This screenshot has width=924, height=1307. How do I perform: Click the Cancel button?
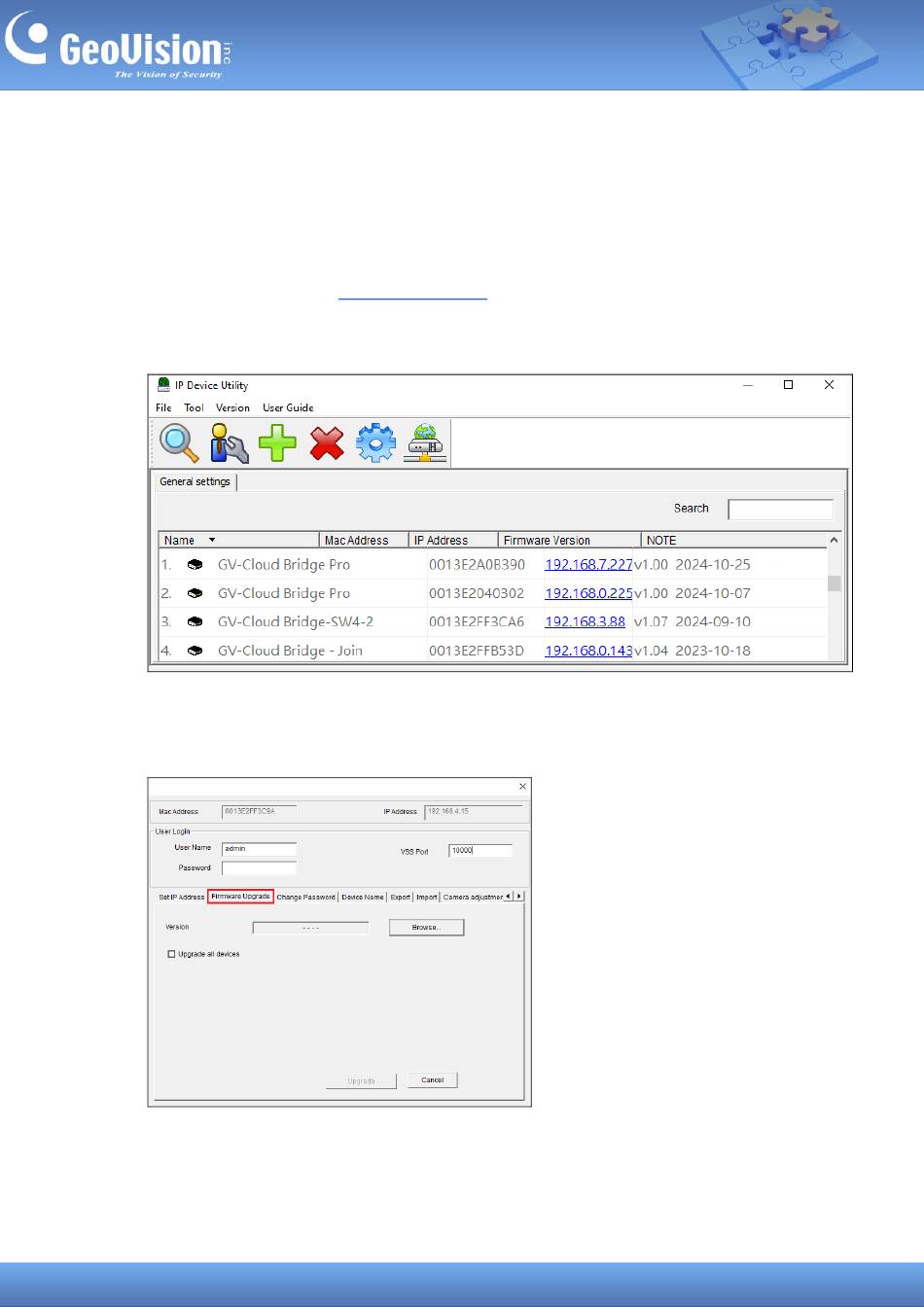point(433,1080)
